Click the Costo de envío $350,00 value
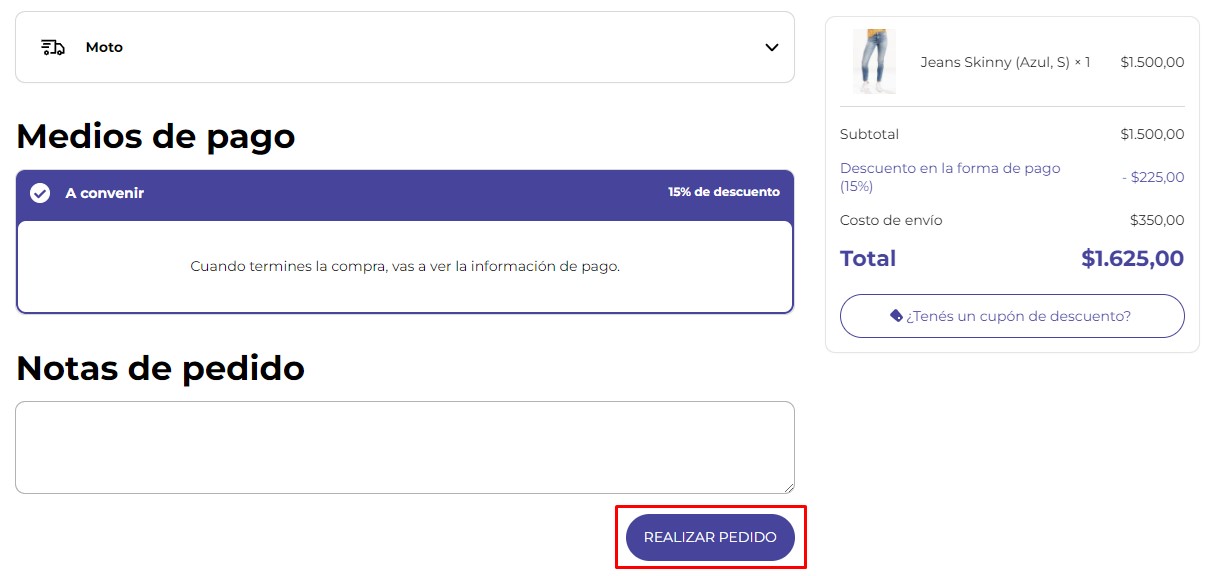1221x576 pixels. click(1157, 220)
